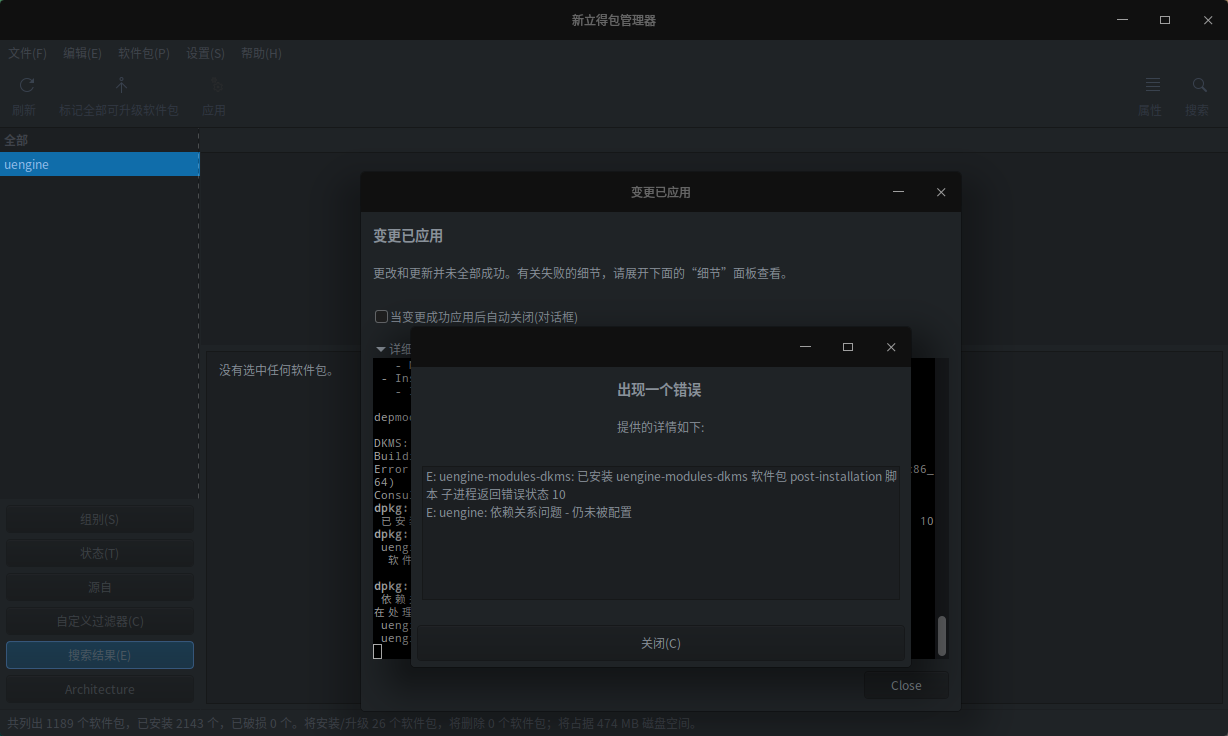Maximize the main package manager window

(x=1165, y=20)
